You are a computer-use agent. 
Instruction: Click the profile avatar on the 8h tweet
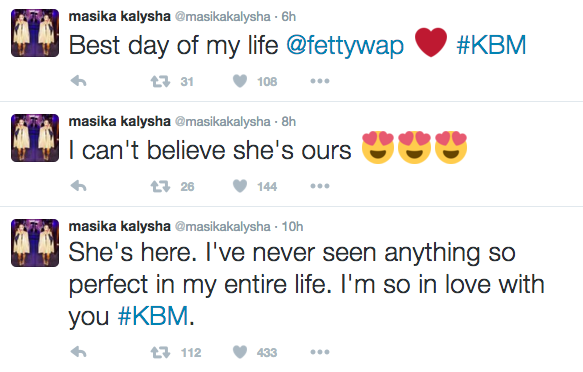point(35,138)
